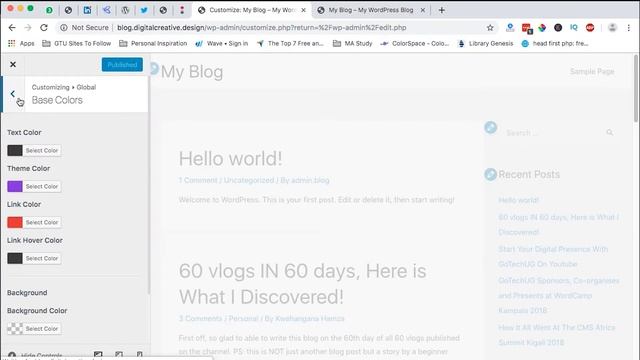Switch to the LinkedIn pinned tab
Viewport: 640px width, 360px height.
(x=87, y=10)
